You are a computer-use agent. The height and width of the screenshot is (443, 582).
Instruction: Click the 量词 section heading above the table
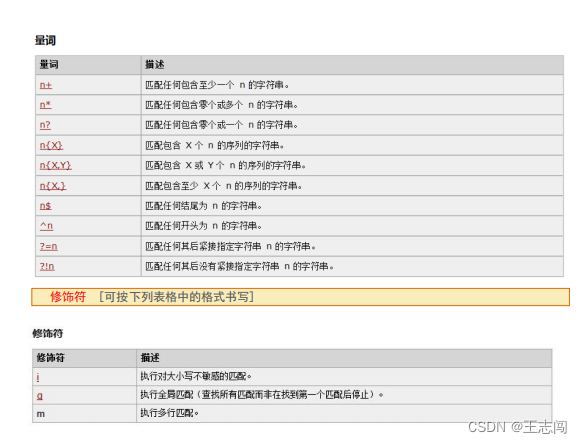[45, 40]
